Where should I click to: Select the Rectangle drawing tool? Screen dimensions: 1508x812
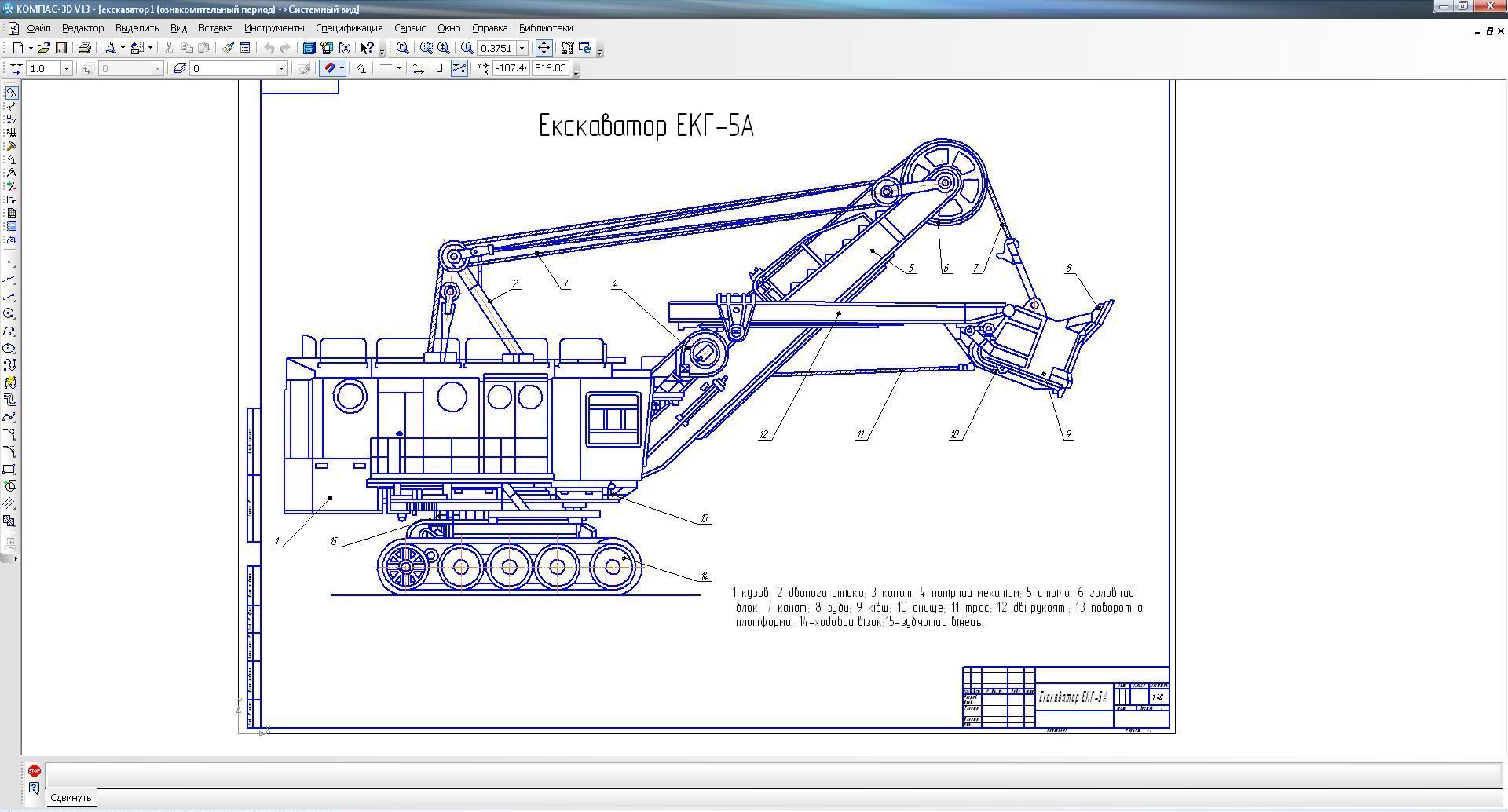(x=9, y=469)
